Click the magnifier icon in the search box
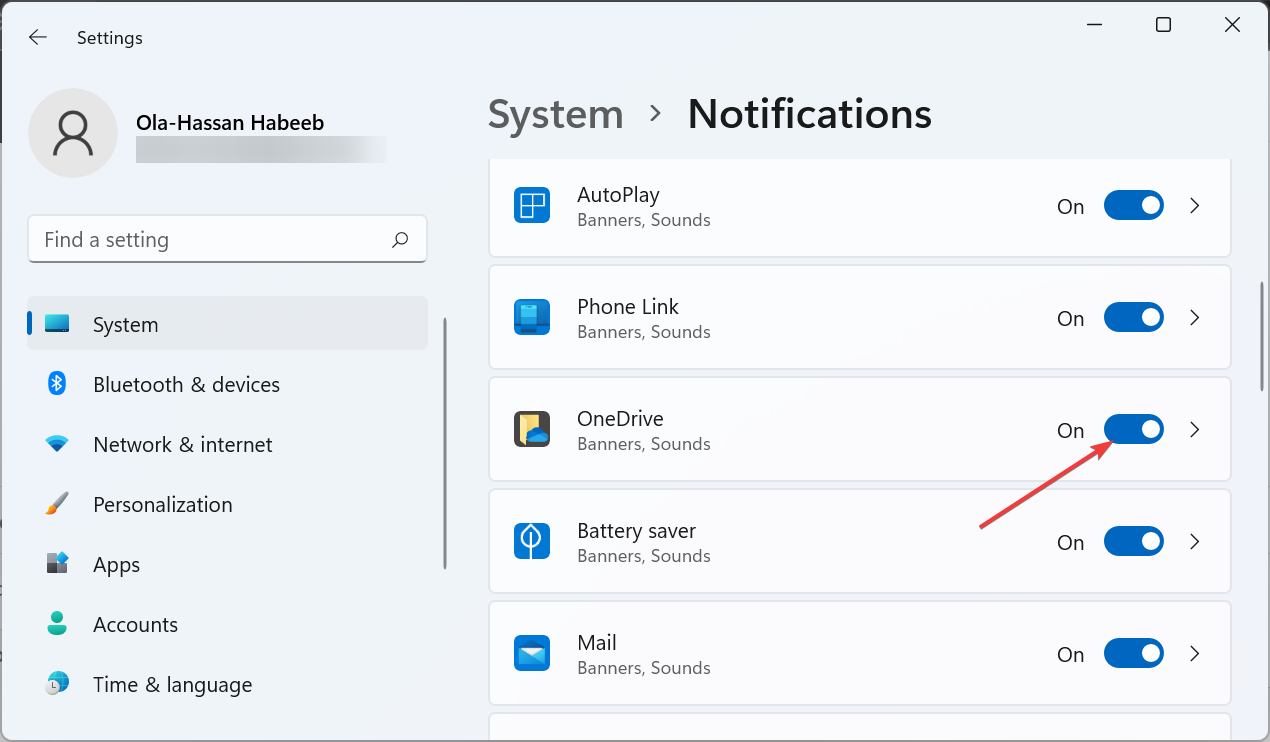Image resolution: width=1270 pixels, height=742 pixels. point(400,239)
